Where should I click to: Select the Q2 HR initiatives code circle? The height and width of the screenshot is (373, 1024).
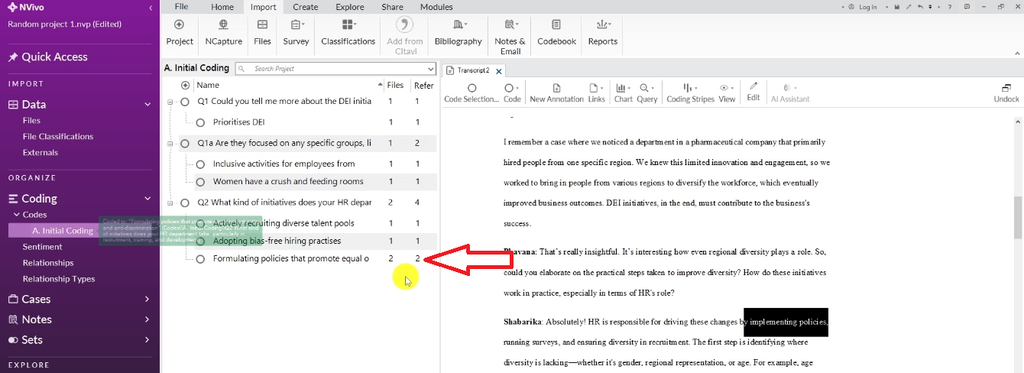pyautogui.click(x=185, y=203)
